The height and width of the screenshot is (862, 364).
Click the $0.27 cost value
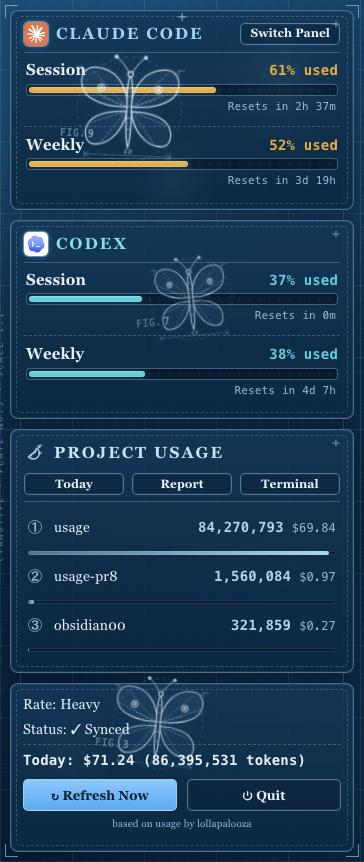[317, 626]
